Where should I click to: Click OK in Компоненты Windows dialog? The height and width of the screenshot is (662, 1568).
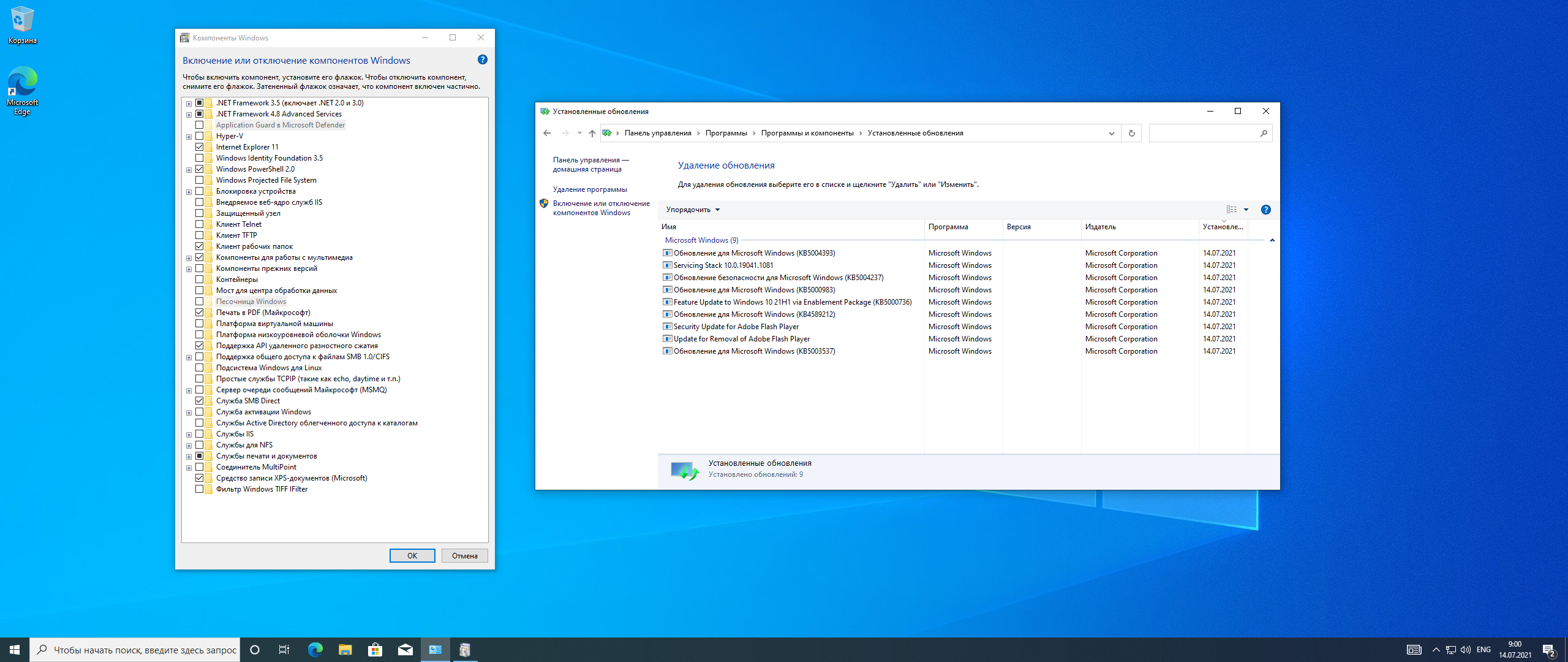(x=412, y=556)
